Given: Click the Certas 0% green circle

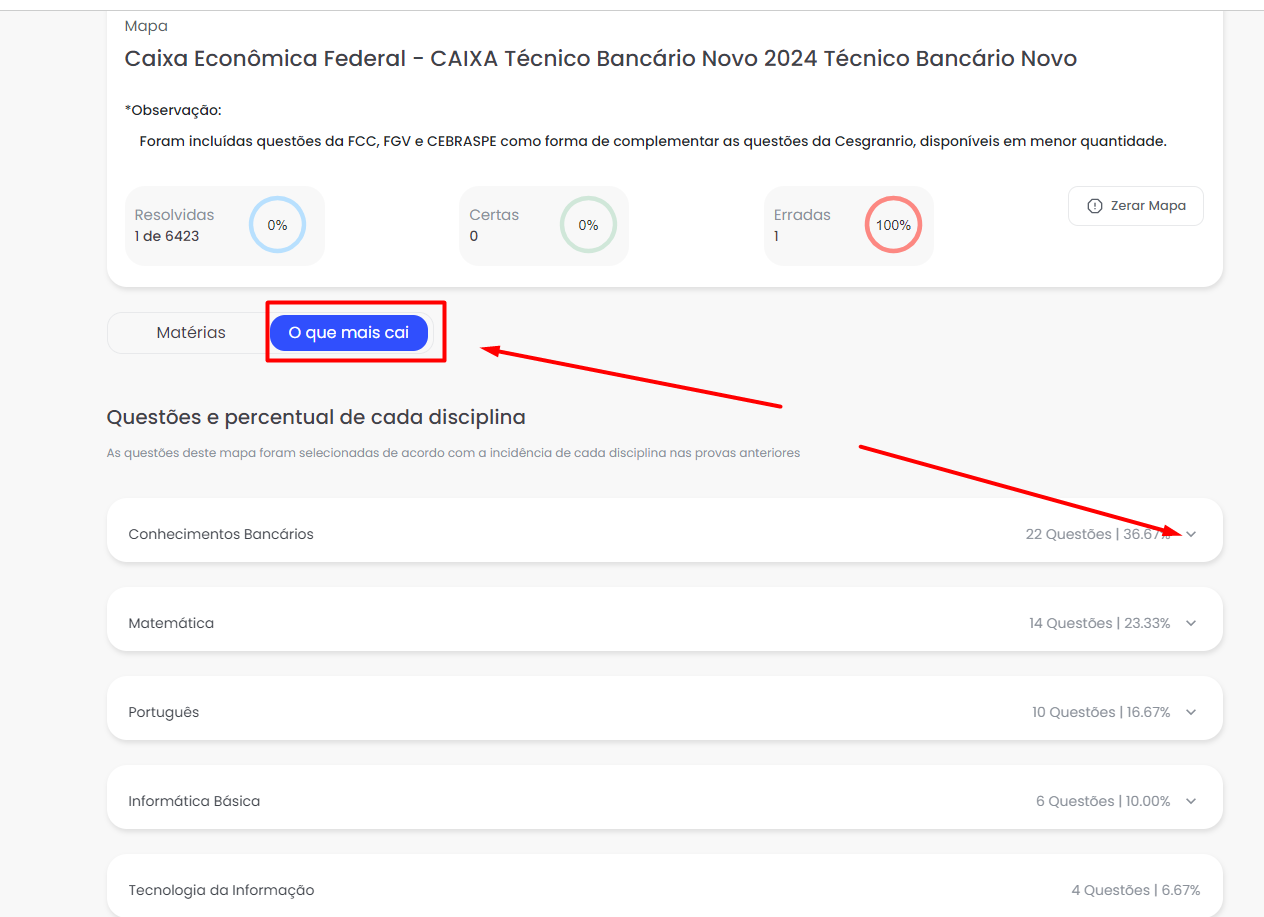Looking at the screenshot, I should tap(588, 225).
